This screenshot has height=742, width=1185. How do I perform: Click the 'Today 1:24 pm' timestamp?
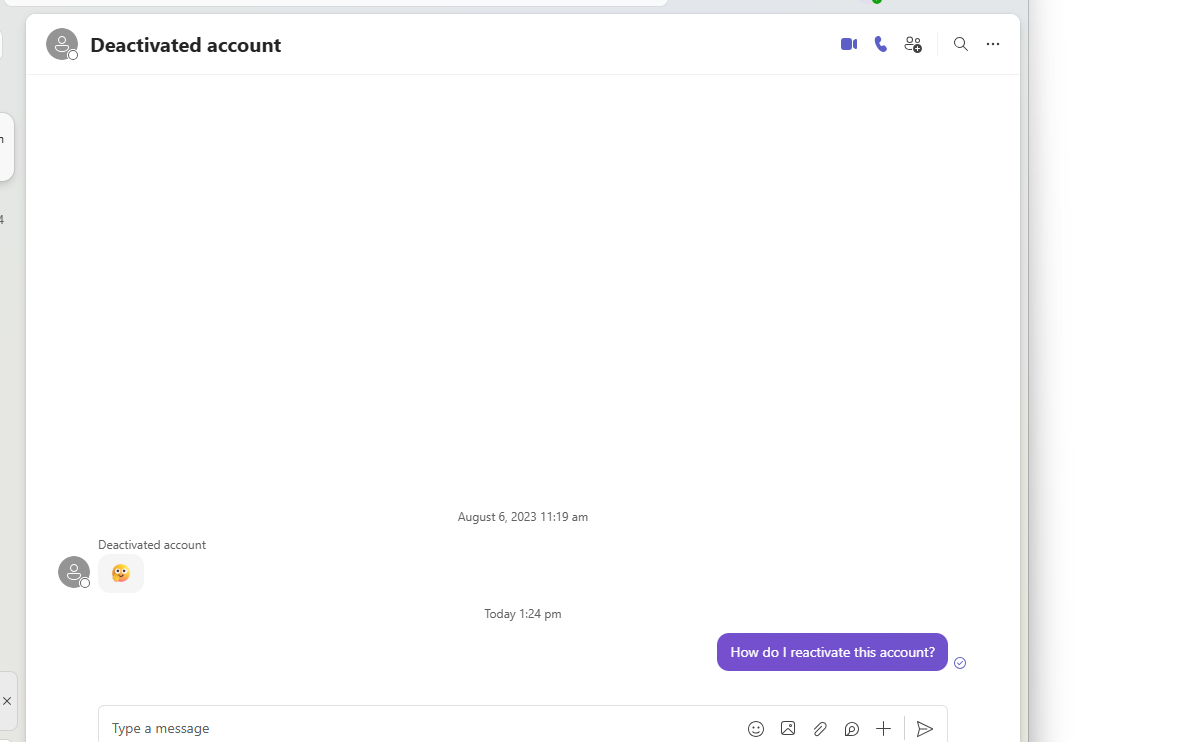523,614
